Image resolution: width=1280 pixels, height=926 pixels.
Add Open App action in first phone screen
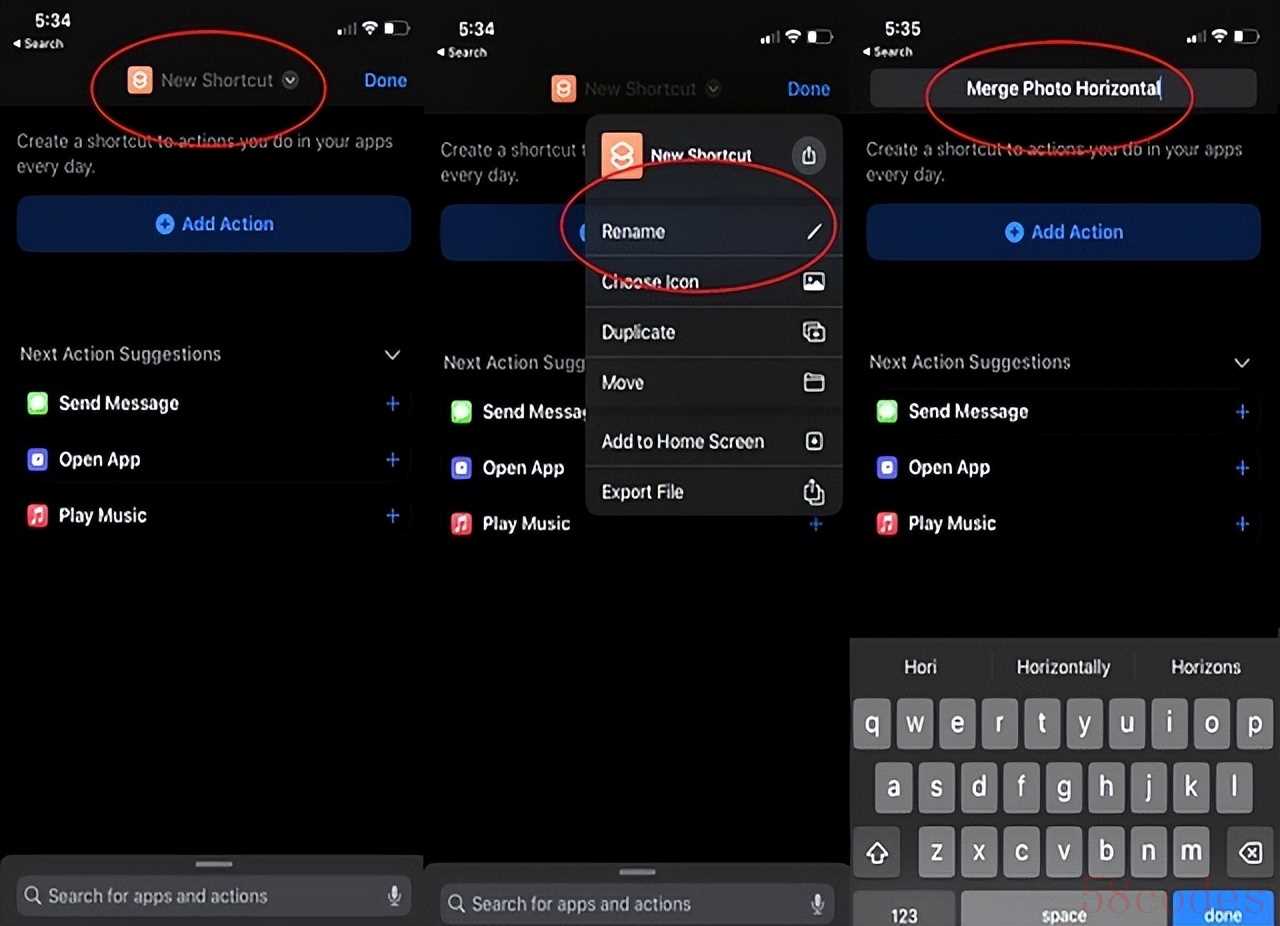393,460
